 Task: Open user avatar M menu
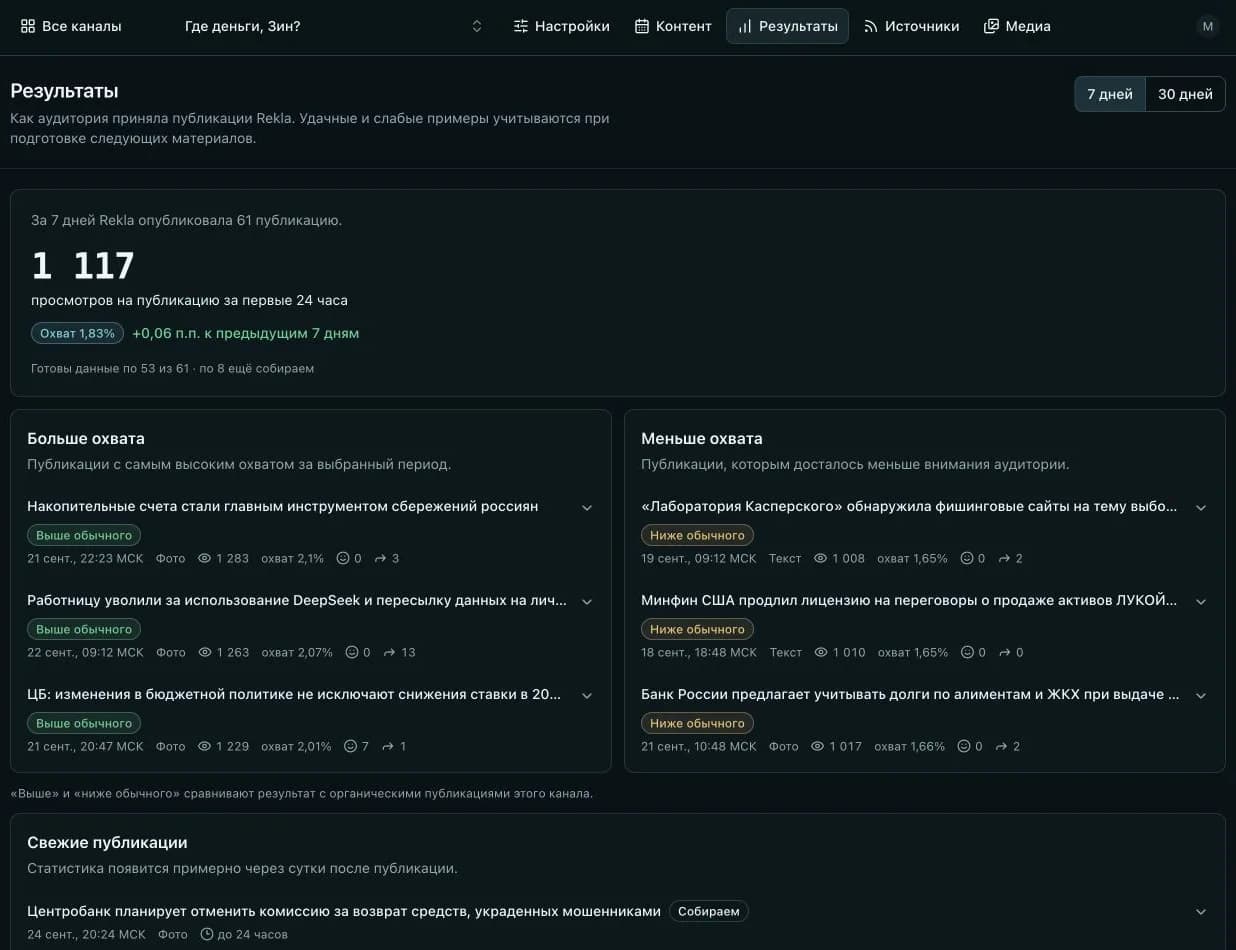[x=1208, y=26]
